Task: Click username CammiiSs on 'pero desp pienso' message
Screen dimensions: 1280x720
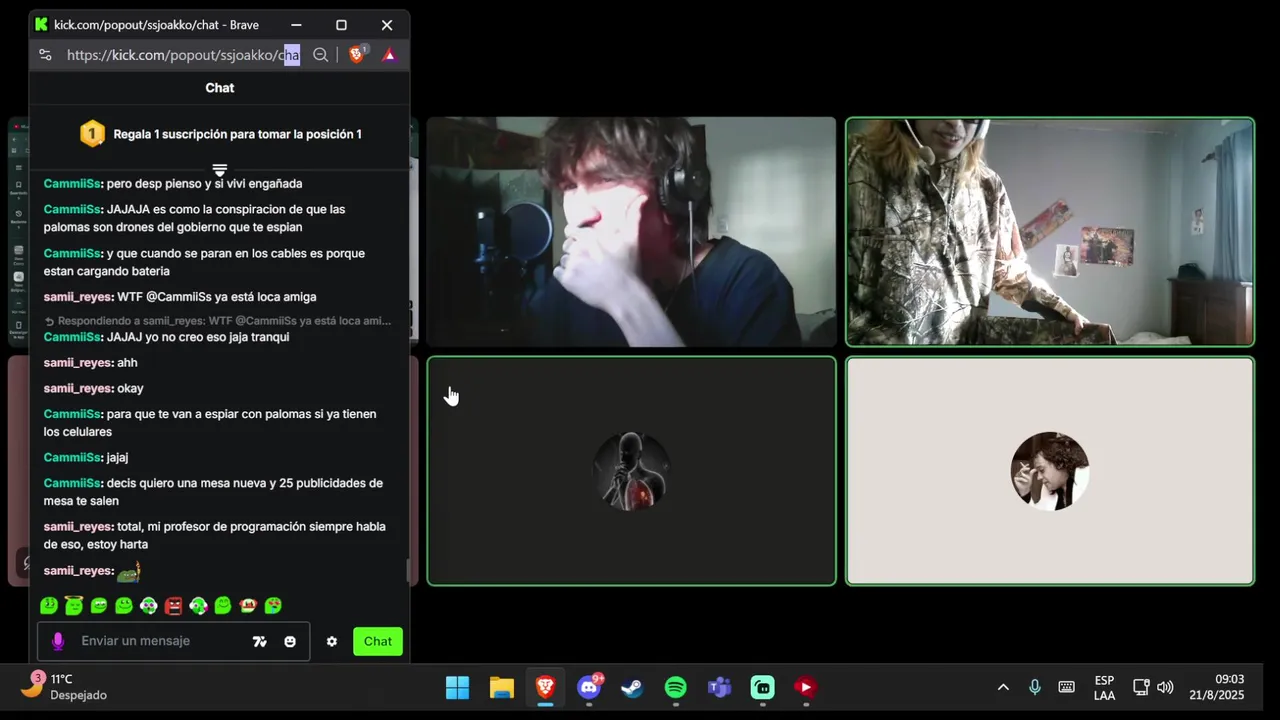Action: (x=72, y=184)
